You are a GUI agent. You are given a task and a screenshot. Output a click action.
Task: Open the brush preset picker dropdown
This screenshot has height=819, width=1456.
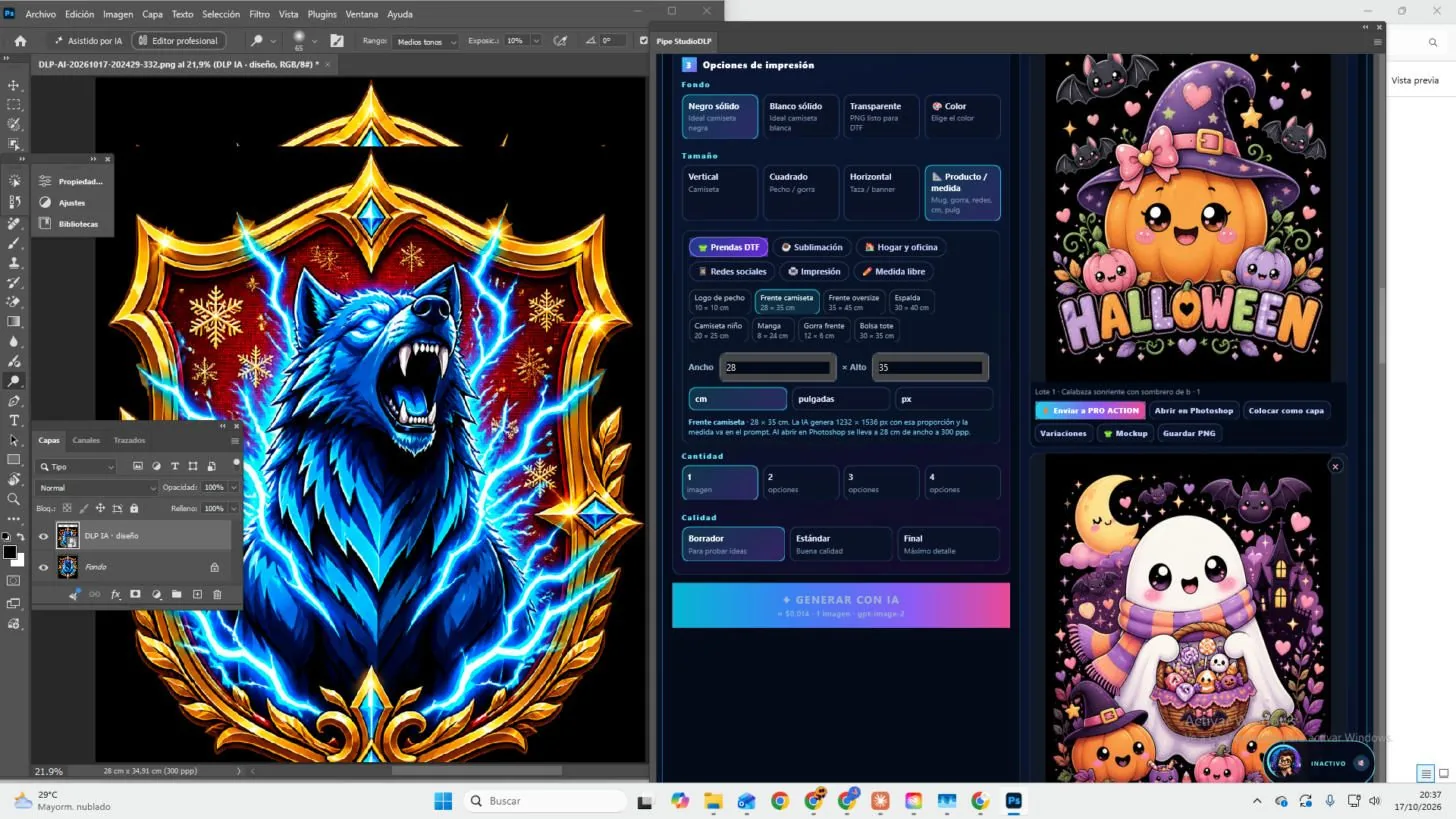coord(314,41)
